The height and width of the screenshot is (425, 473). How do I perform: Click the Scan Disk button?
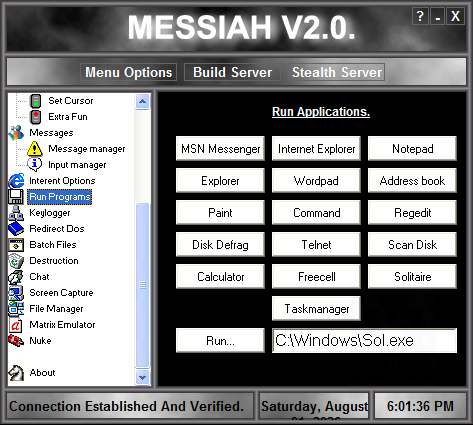pos(412,244)
